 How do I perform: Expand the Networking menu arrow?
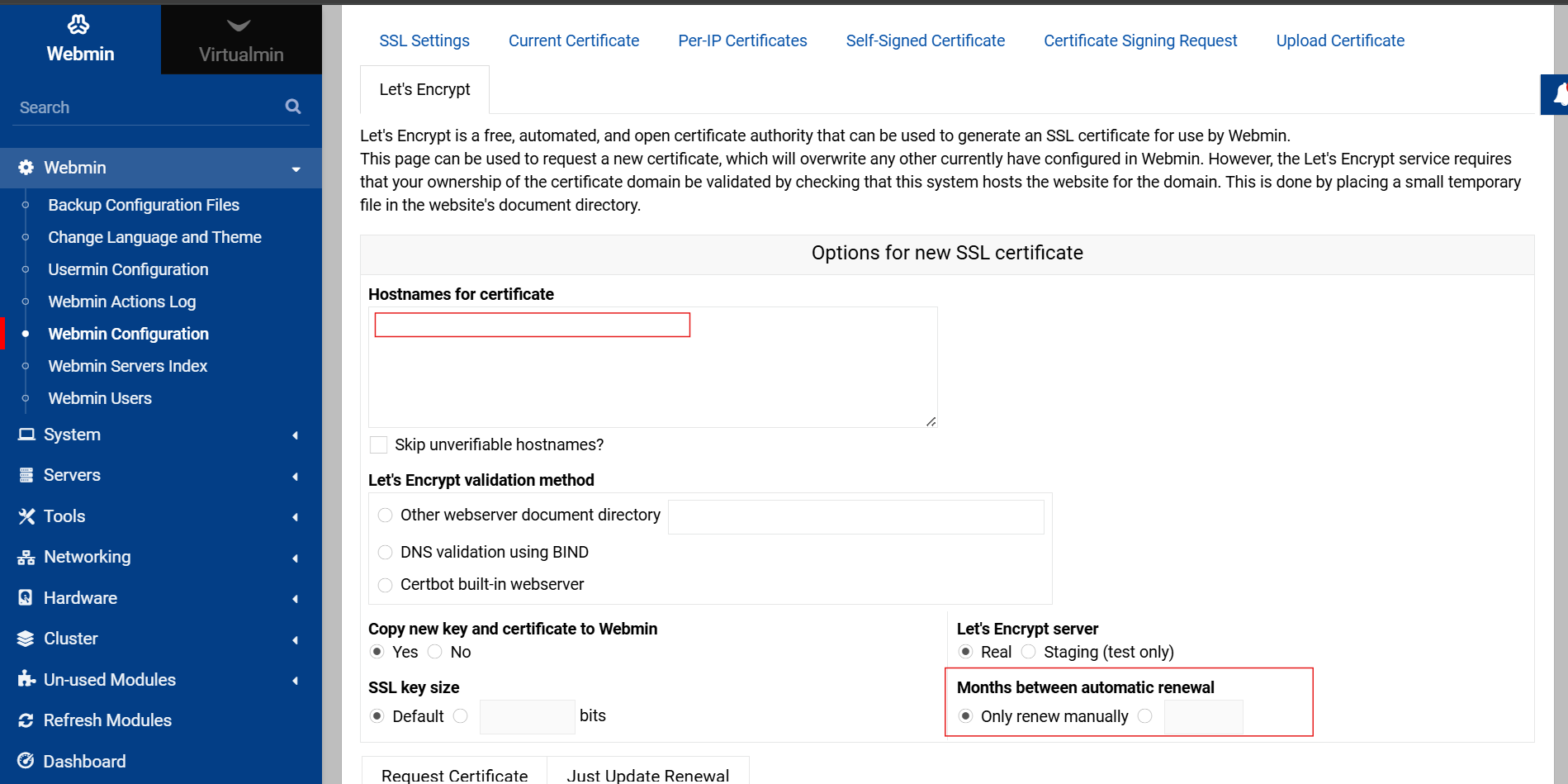pyautogui.click(x=295, y=558)
